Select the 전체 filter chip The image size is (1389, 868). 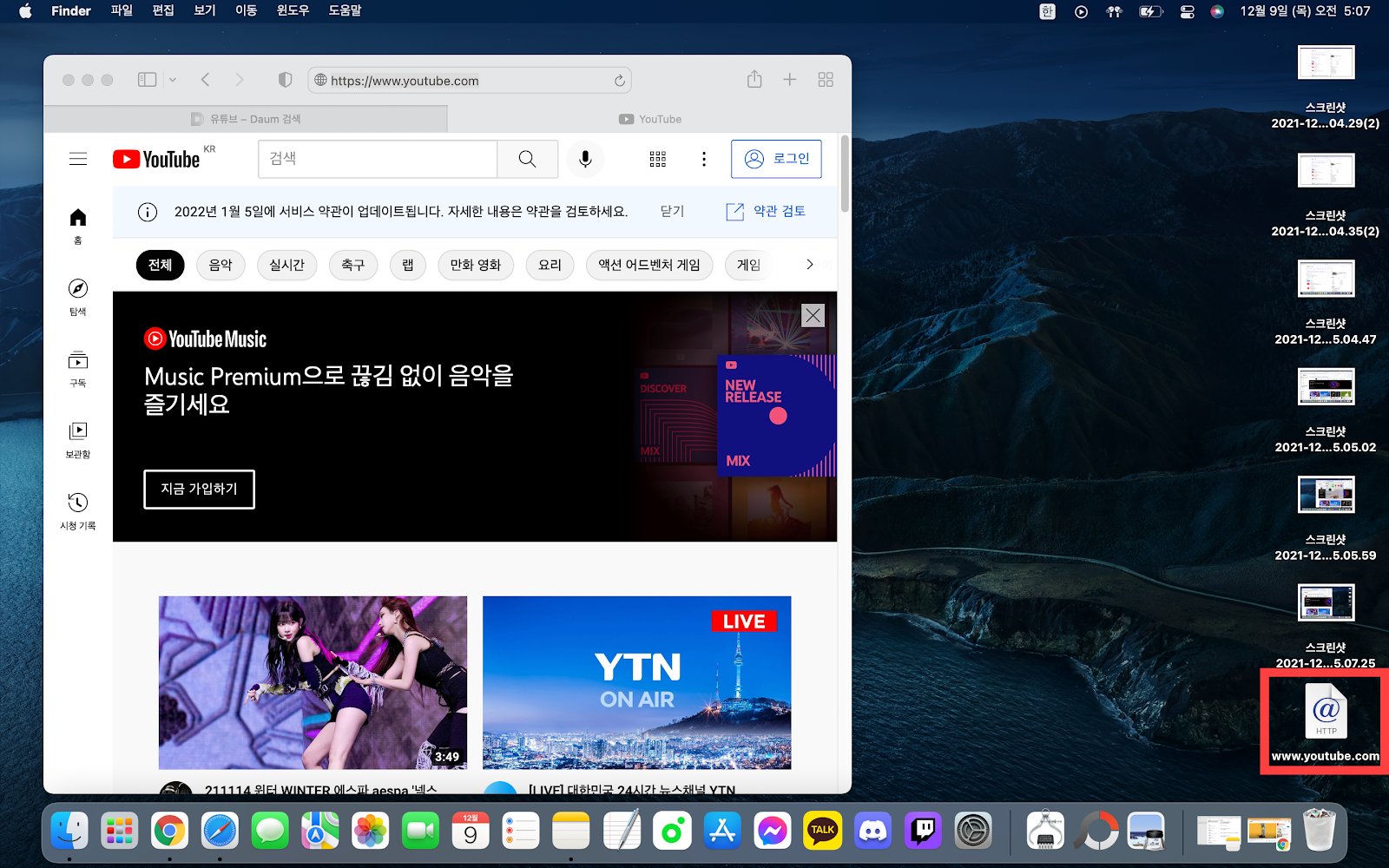pyautogui.click(x=161, y=265)
